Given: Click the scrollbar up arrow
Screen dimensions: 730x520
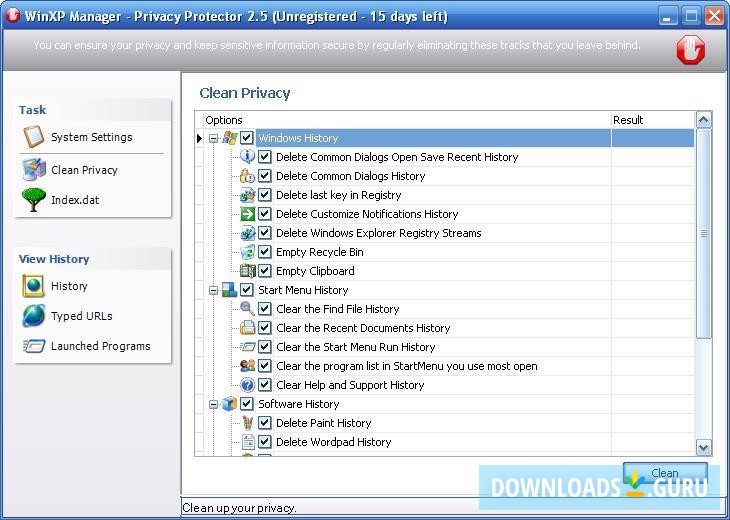Looking at the screenshot, I should pos(703,120).
